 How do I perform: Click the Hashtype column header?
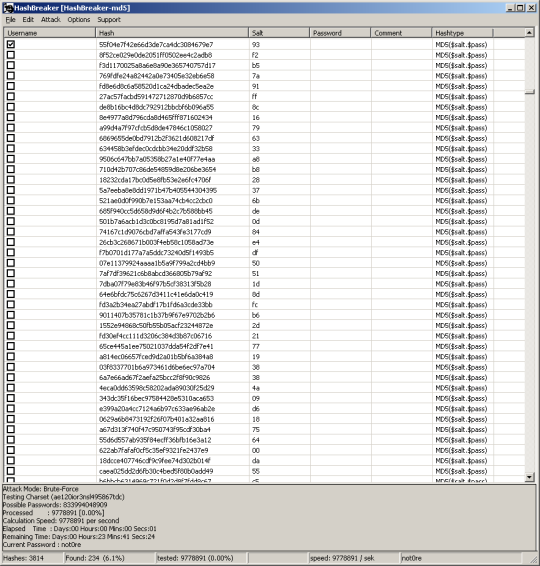(462, 33)
